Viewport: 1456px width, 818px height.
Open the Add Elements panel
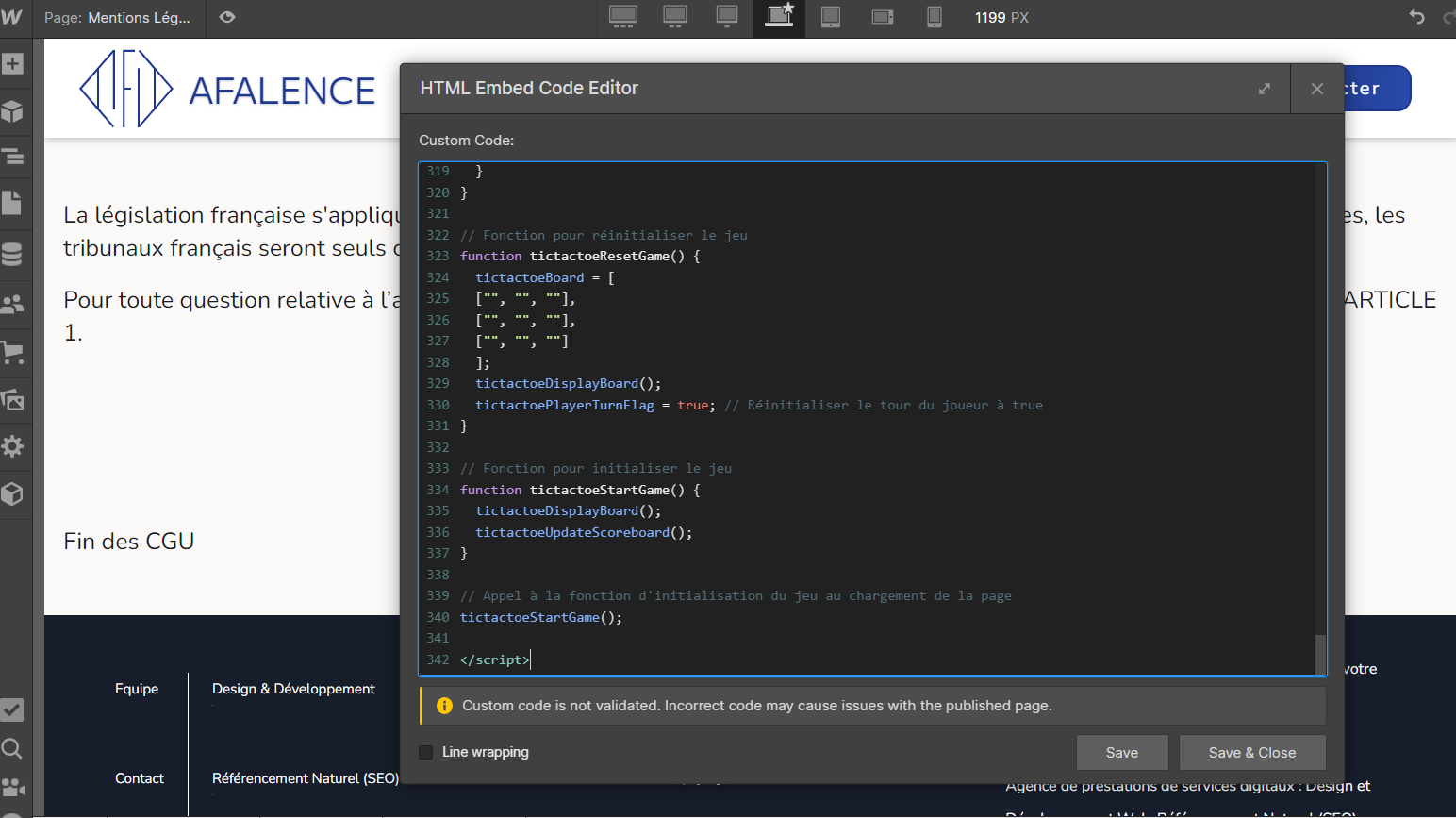click(12, 64)
